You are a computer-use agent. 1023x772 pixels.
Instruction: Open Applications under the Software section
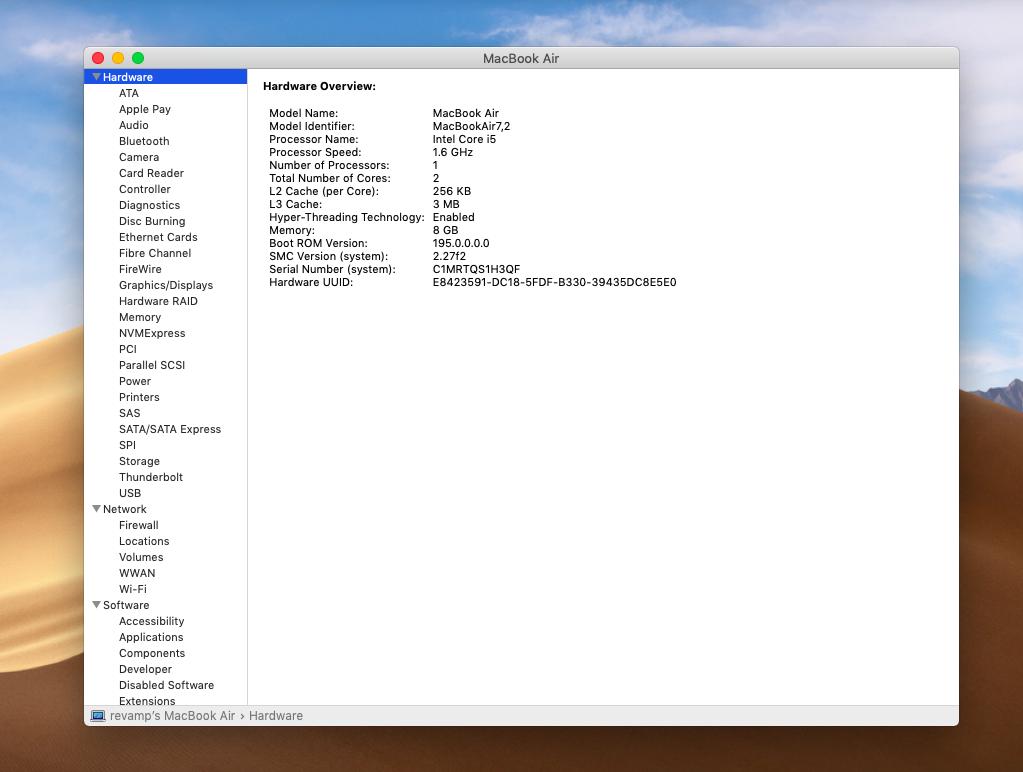[151, 637]
